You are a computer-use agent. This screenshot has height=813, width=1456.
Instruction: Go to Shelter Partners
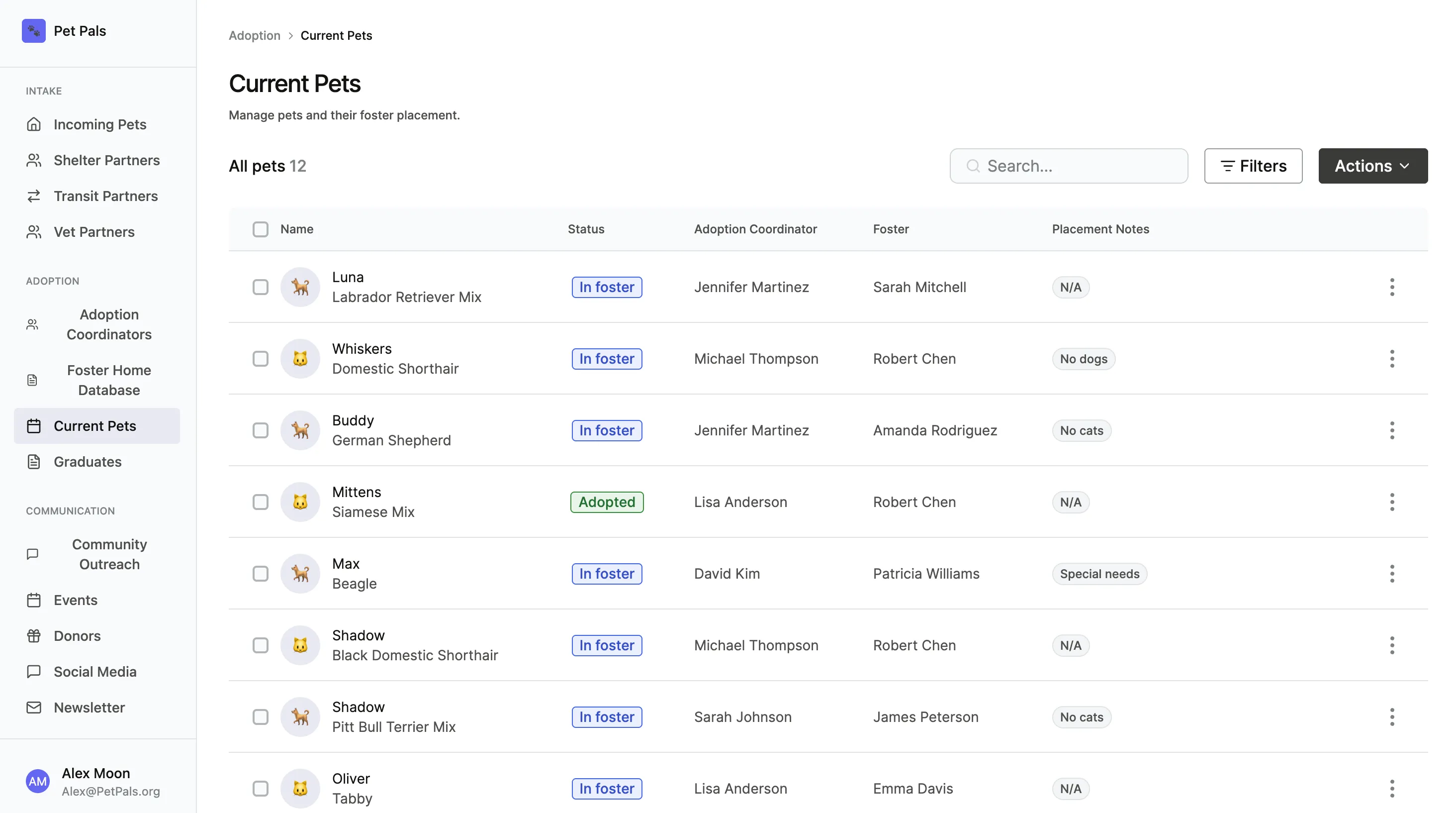pos(97,160)
